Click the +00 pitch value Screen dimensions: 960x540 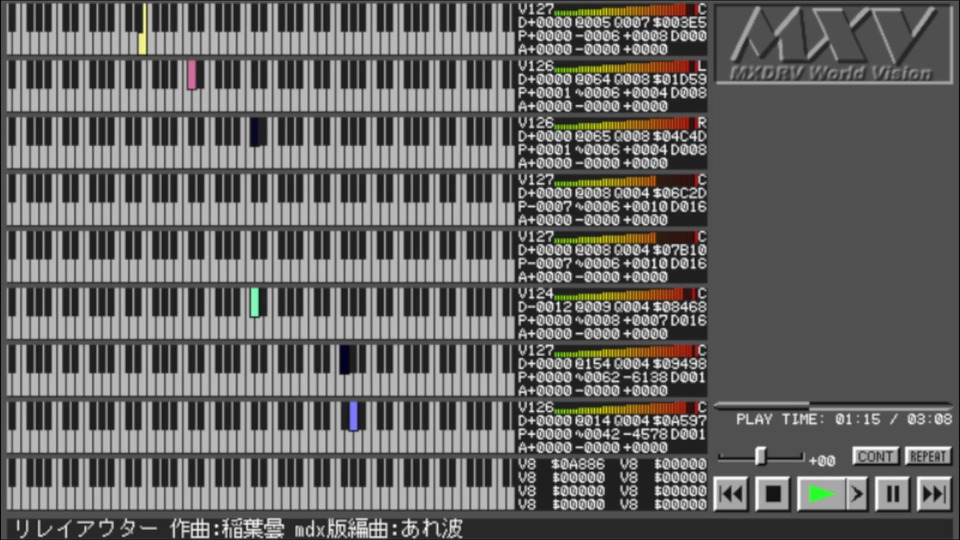(x=822, y=461)
